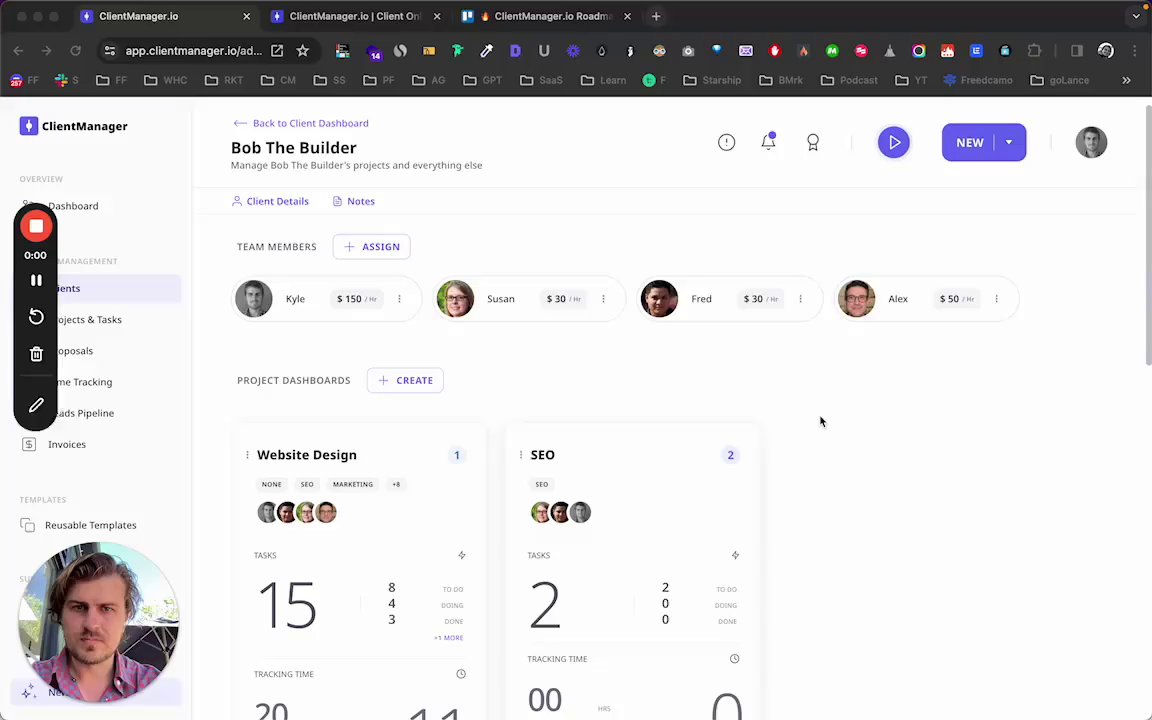Toggle the browser side panel icon
The height and width of the screenshot is (720, 1152).
click(1077, 51)
